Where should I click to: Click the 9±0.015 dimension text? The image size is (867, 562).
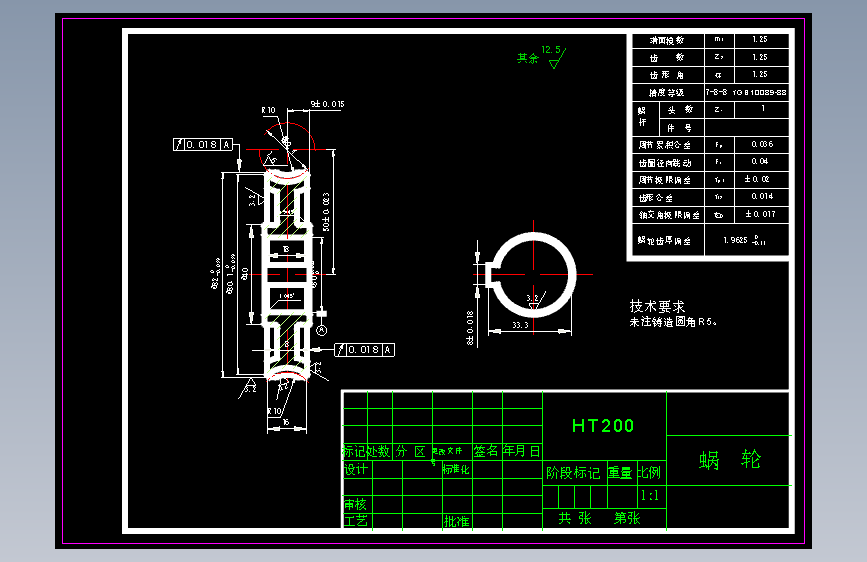[327, 104]
